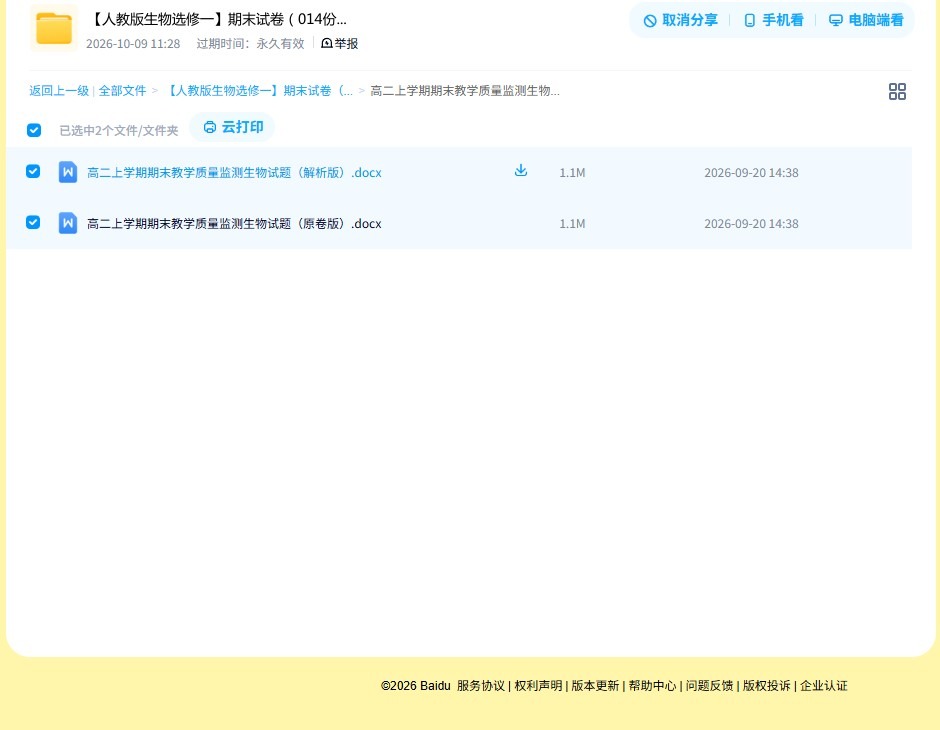The image size is (940, 730).
Task: Click modified date of 解析版 file
Action: [x=751, y=173]
